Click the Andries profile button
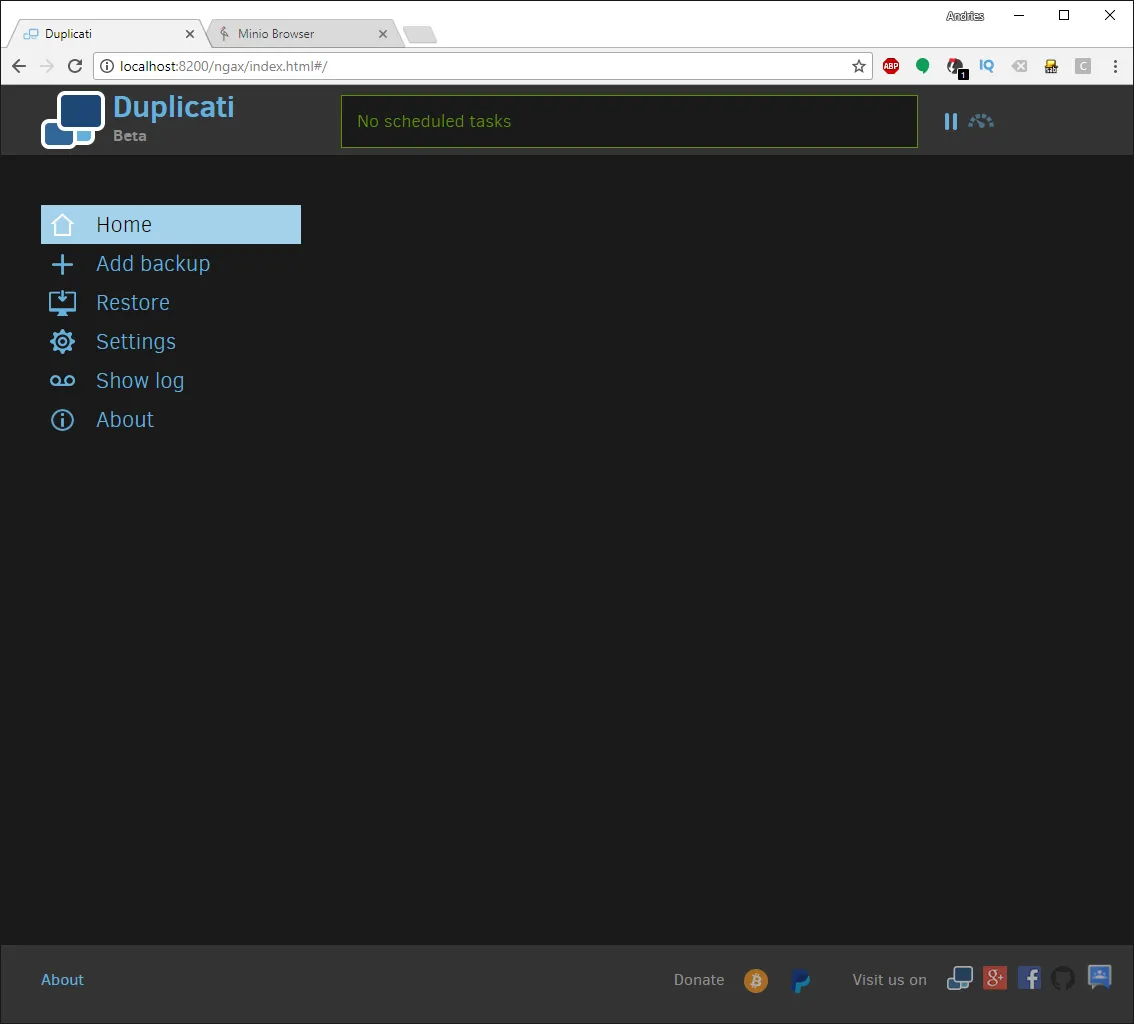The width and height of the screenshot is (1134, 1024). (965, 16)
